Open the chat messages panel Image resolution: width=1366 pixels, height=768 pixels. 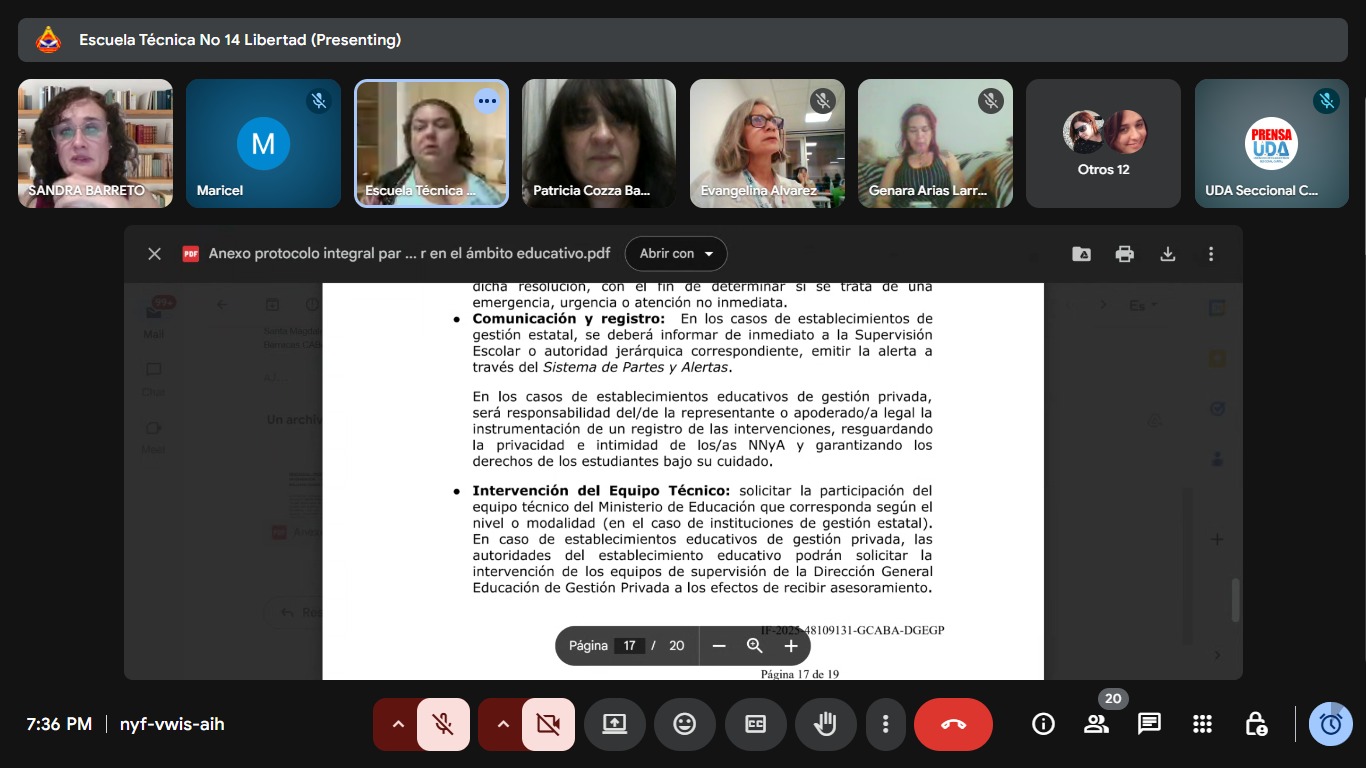[1149, 724]
